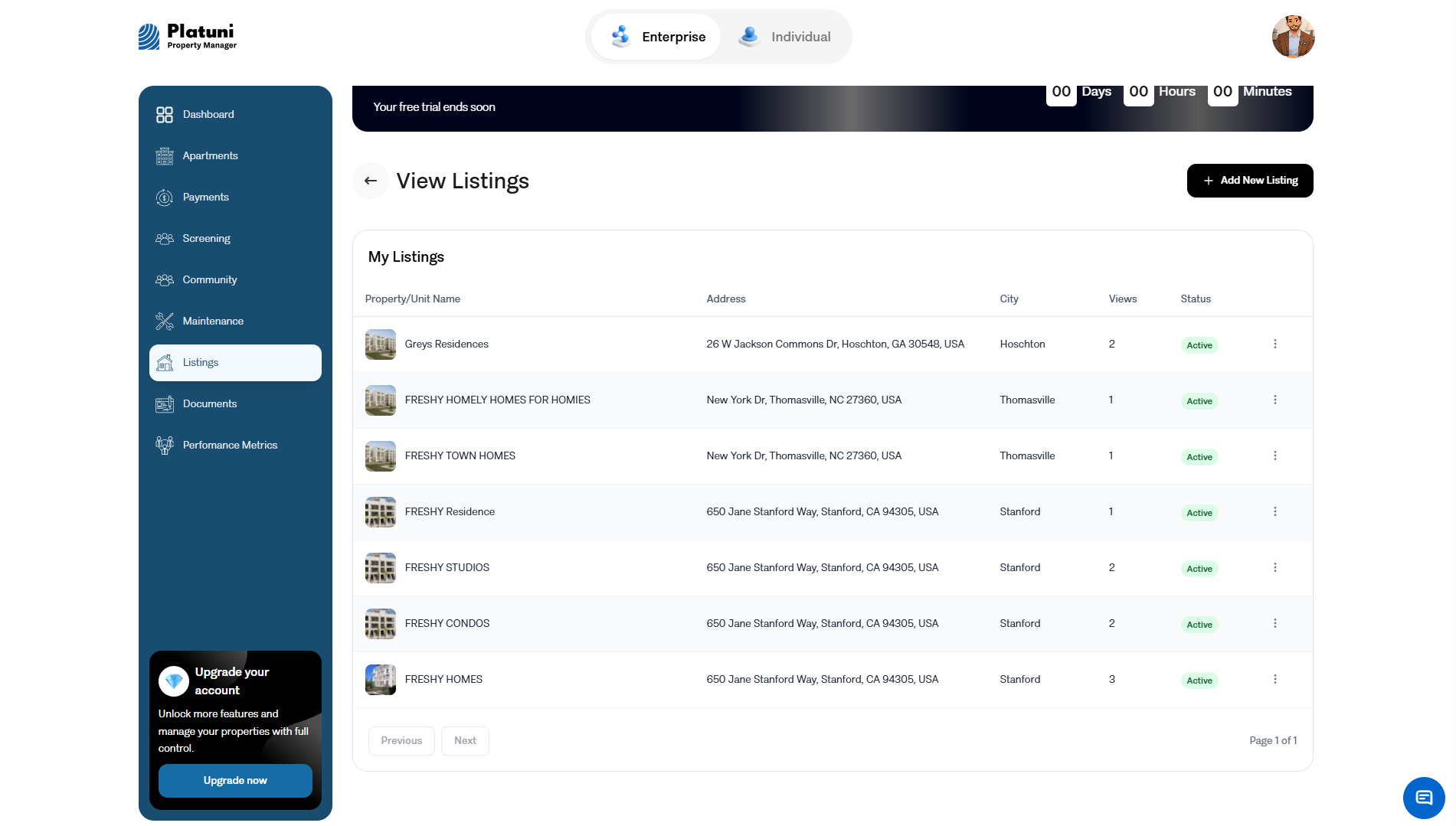Click the Payments coin icon
This screenshot has height=826, width=1456.
coord(165,198)
